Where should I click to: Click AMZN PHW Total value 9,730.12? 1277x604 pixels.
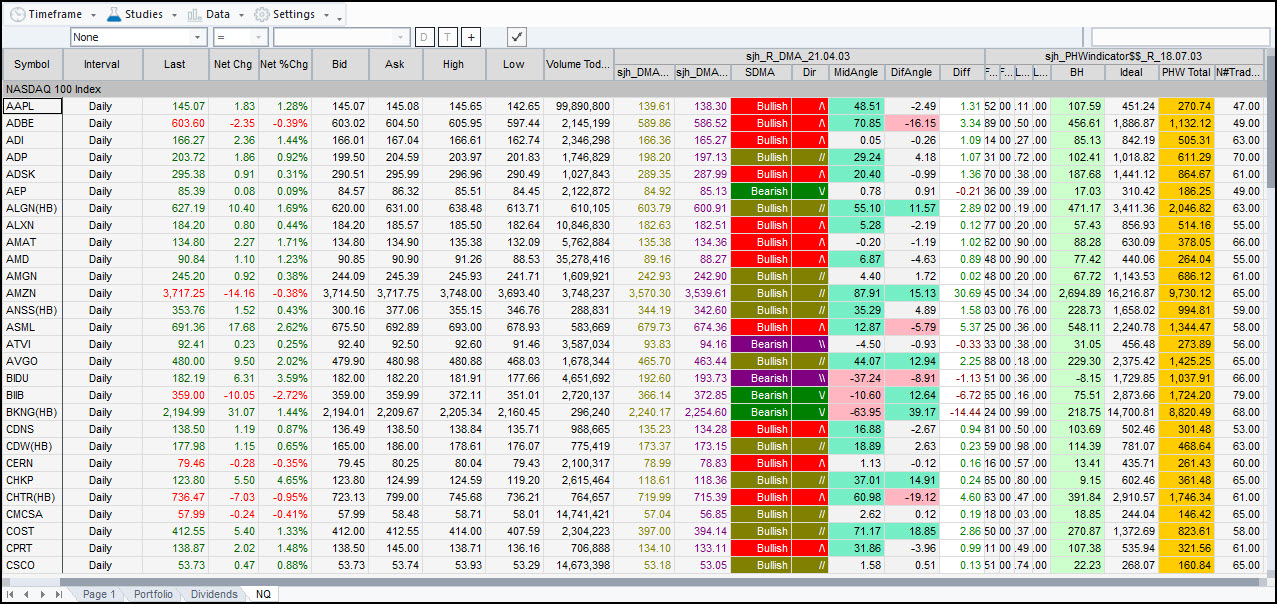click(x=1186, y=293)
